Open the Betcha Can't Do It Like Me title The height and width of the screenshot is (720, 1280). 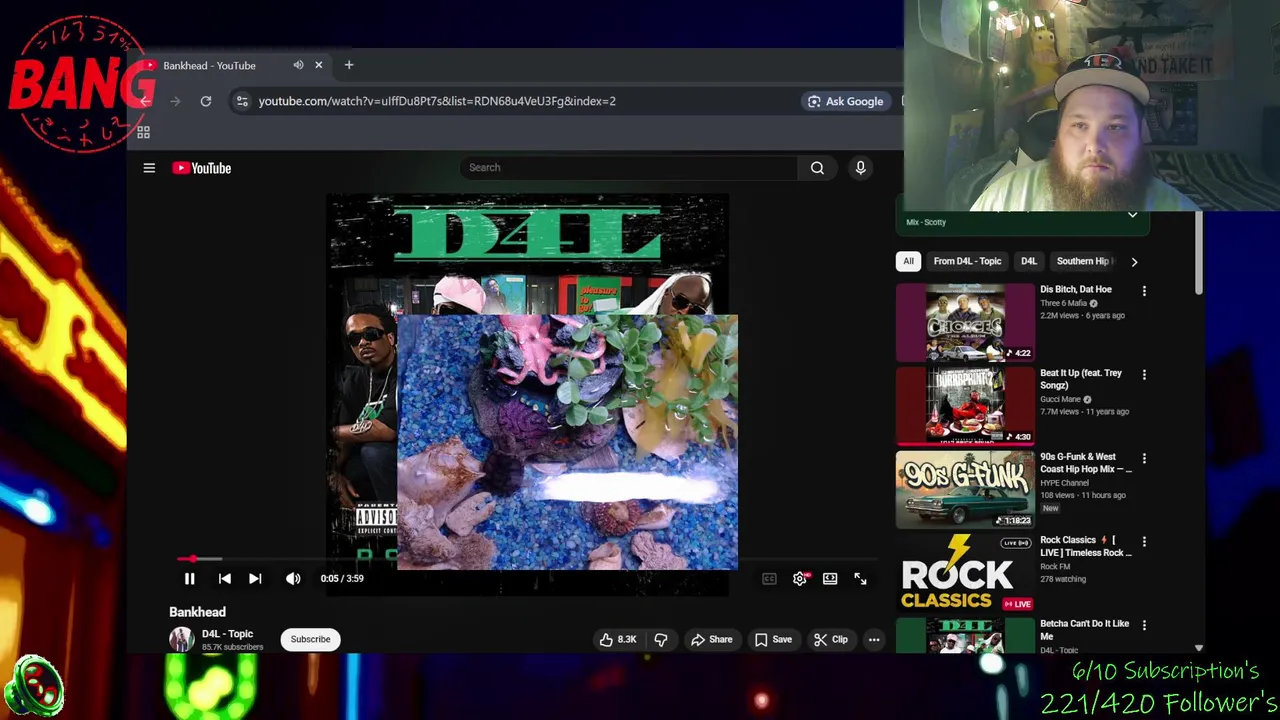(x=1084, y=630)
